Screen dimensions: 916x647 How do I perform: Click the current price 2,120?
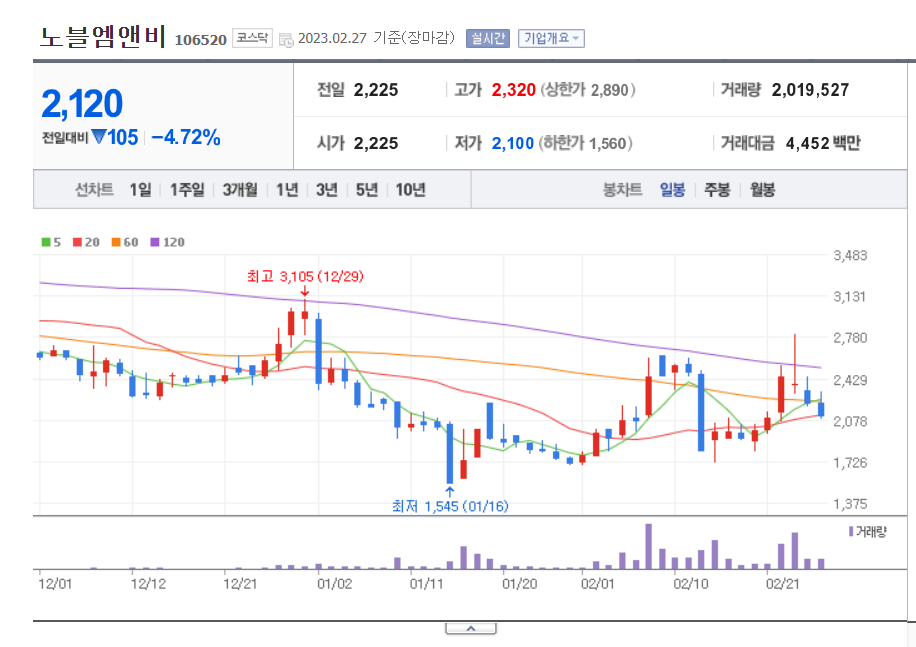(x=82, y=104)
